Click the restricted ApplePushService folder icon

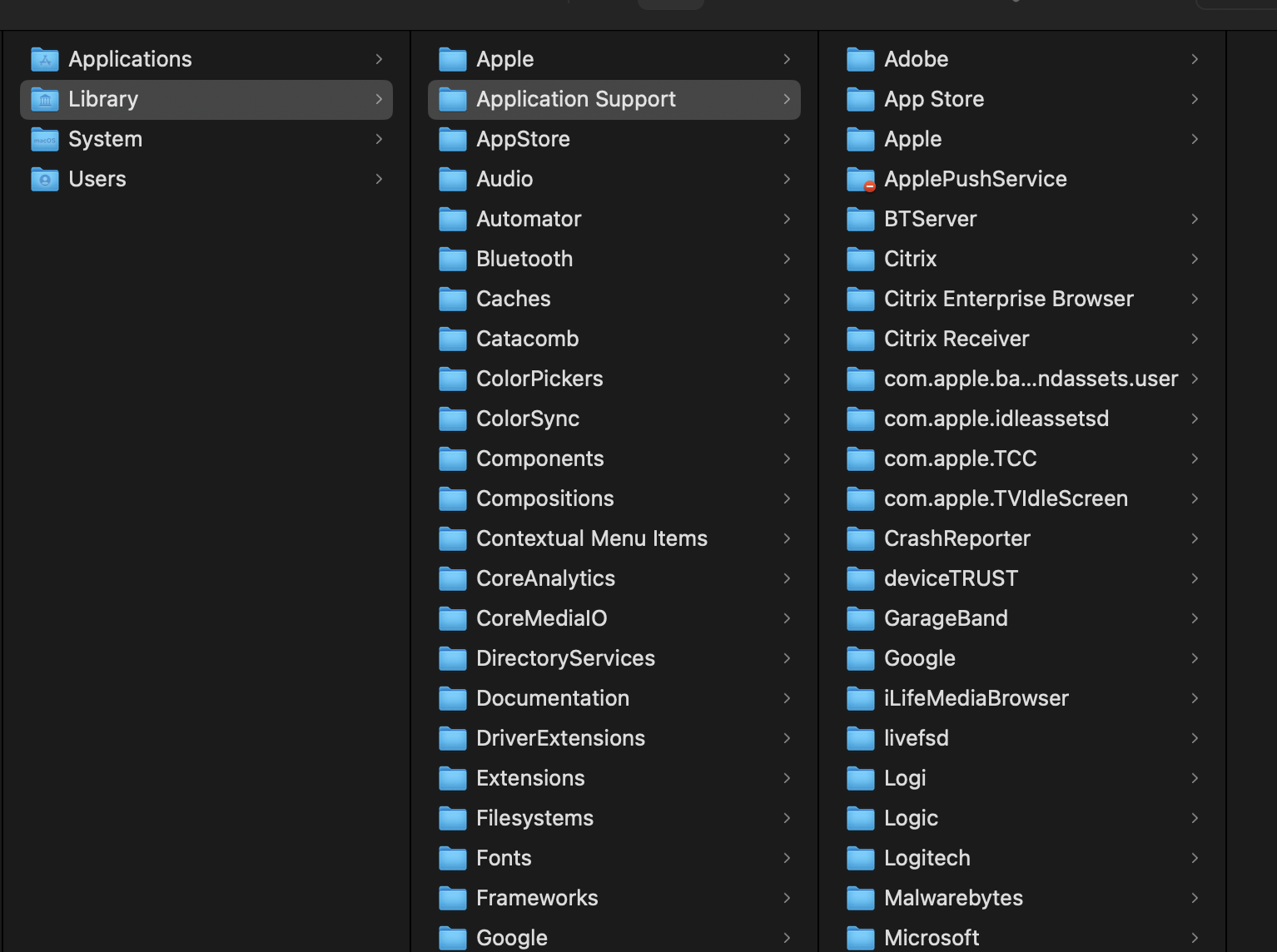click(861, 179)
